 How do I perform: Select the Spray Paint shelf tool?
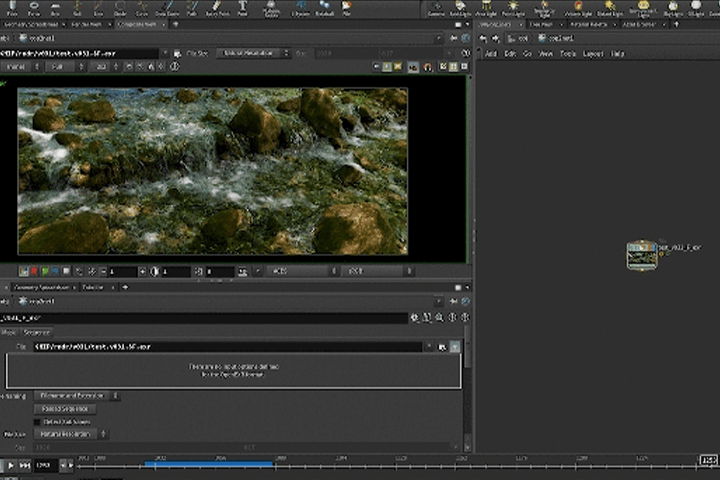[x=217, y=8]
